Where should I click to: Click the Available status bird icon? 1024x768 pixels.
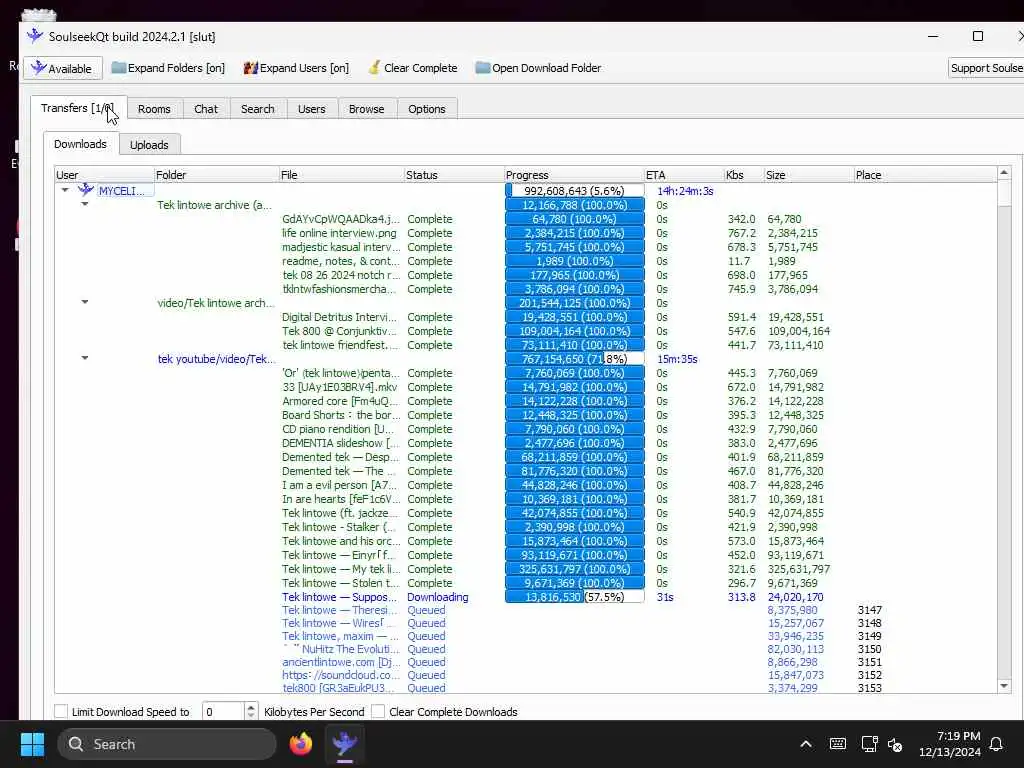click(39, 68)
